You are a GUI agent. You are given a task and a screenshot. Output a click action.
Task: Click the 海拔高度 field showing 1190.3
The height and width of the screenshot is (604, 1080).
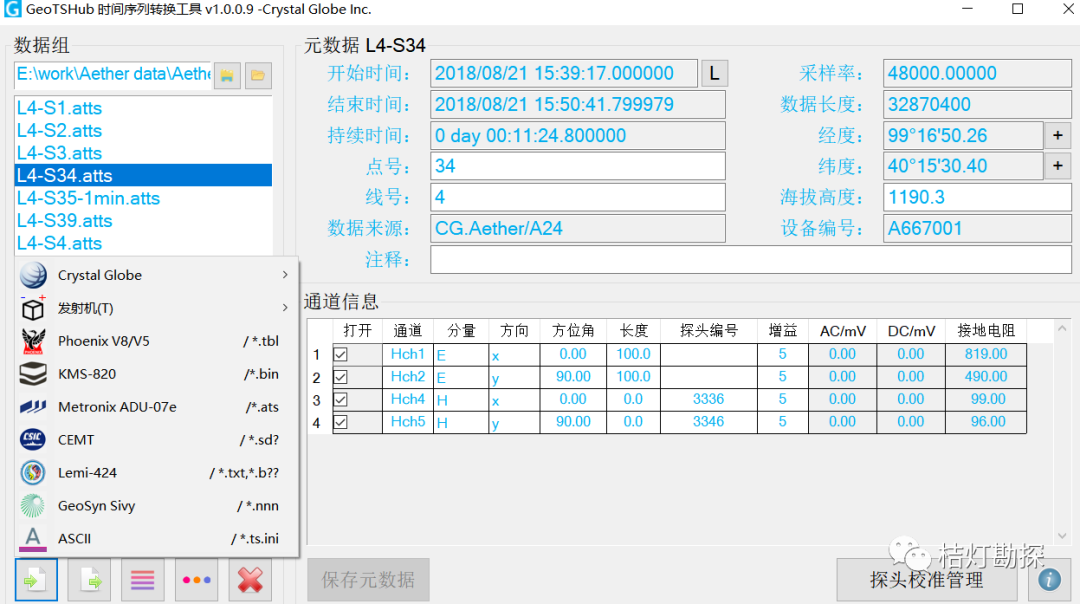tap(977, 198)
